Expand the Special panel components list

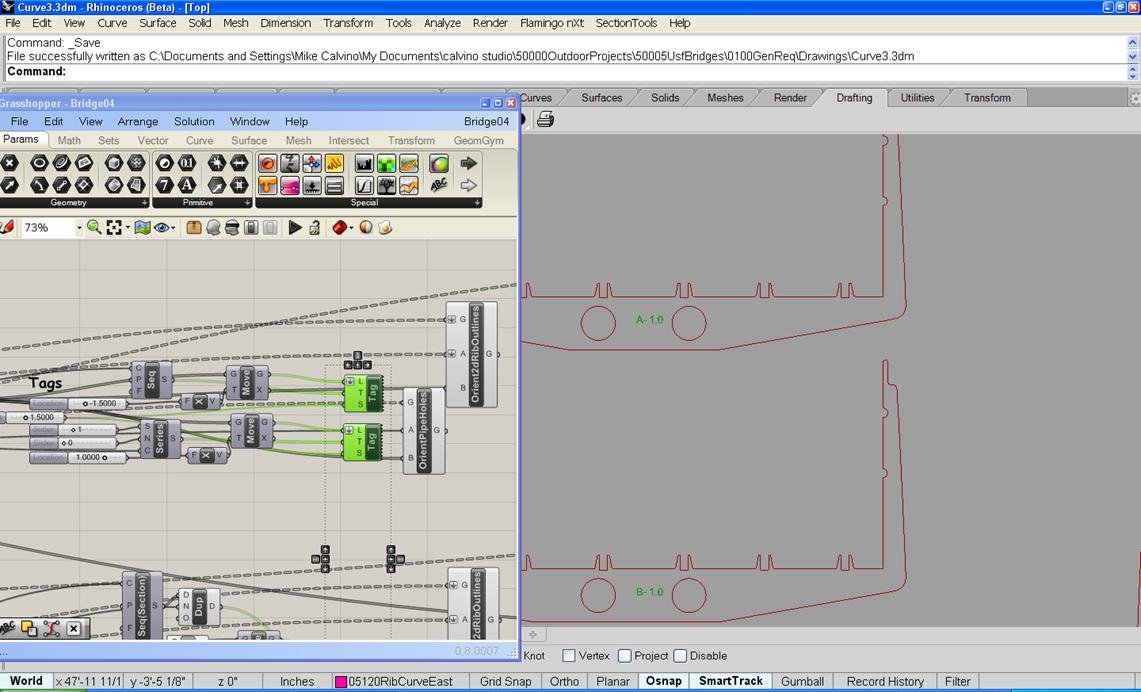coord(477,203)
